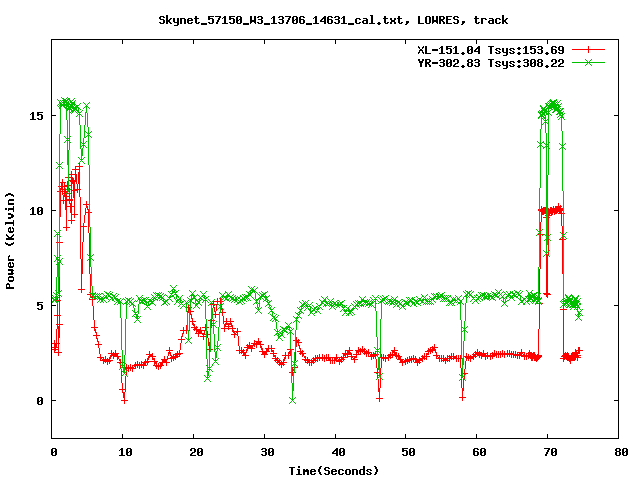
Task: Click x-axis tick label 80
Action: coord(622,452)
